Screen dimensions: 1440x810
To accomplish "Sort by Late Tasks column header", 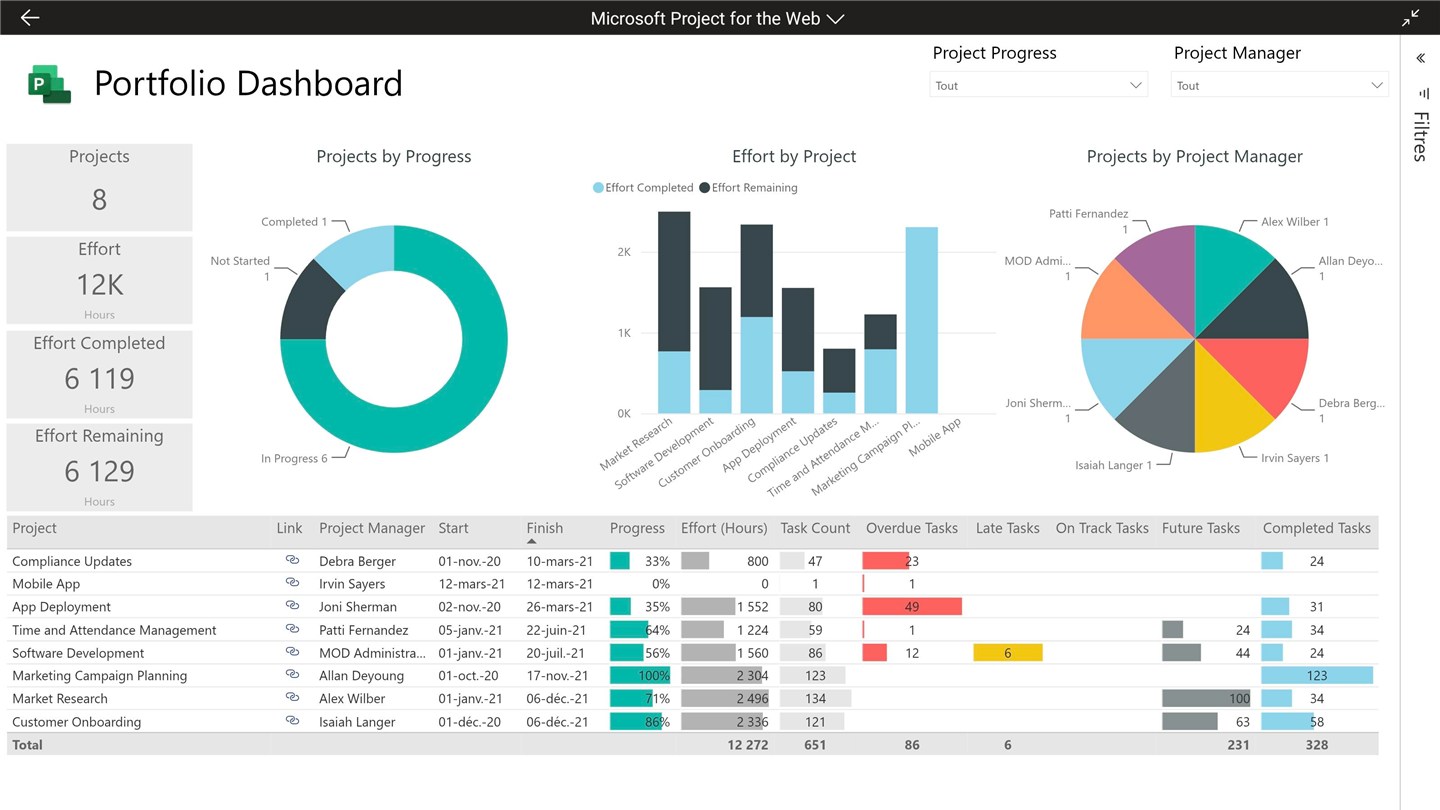I will [1008, 528].
